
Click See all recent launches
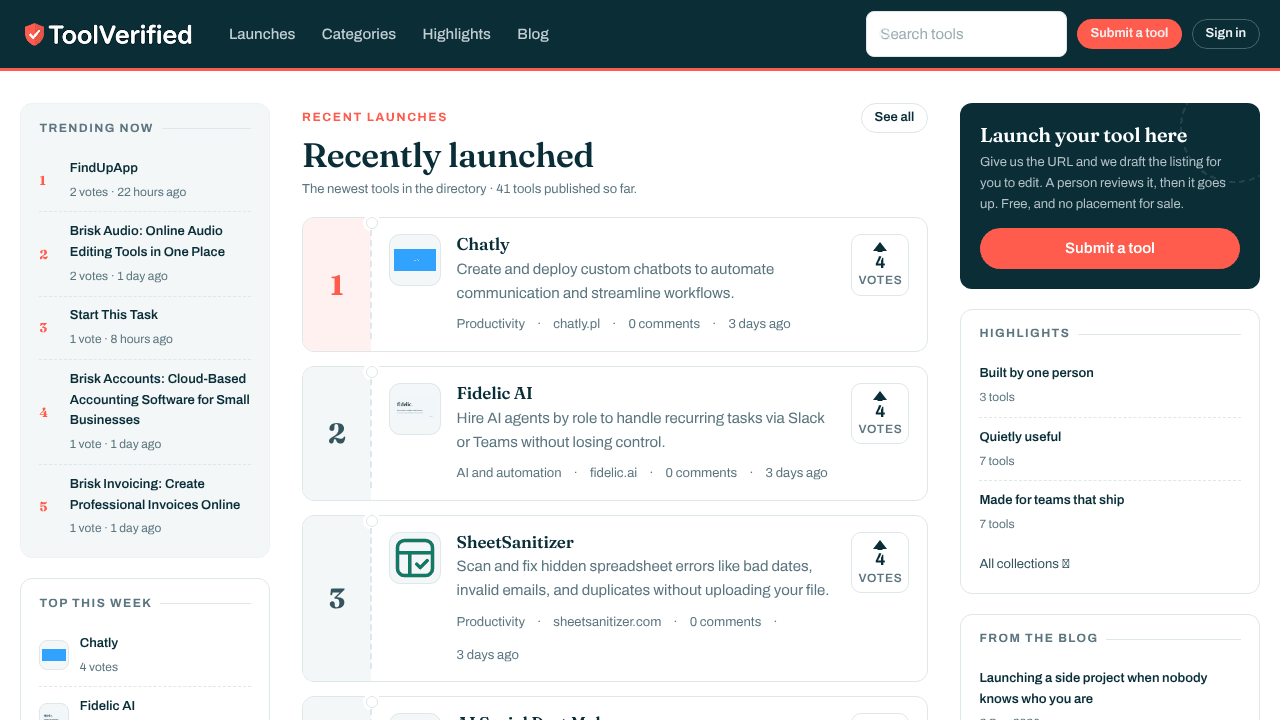[894, 117]
